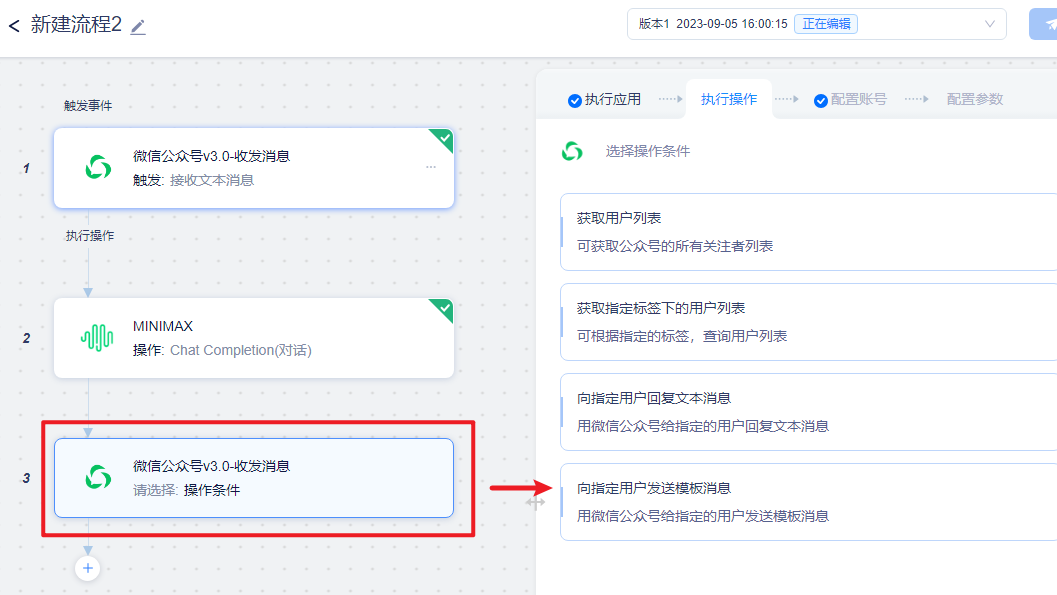Open the step 3 WeChat action card
The width and height of the screenshot is (1057, 595).
253,478
